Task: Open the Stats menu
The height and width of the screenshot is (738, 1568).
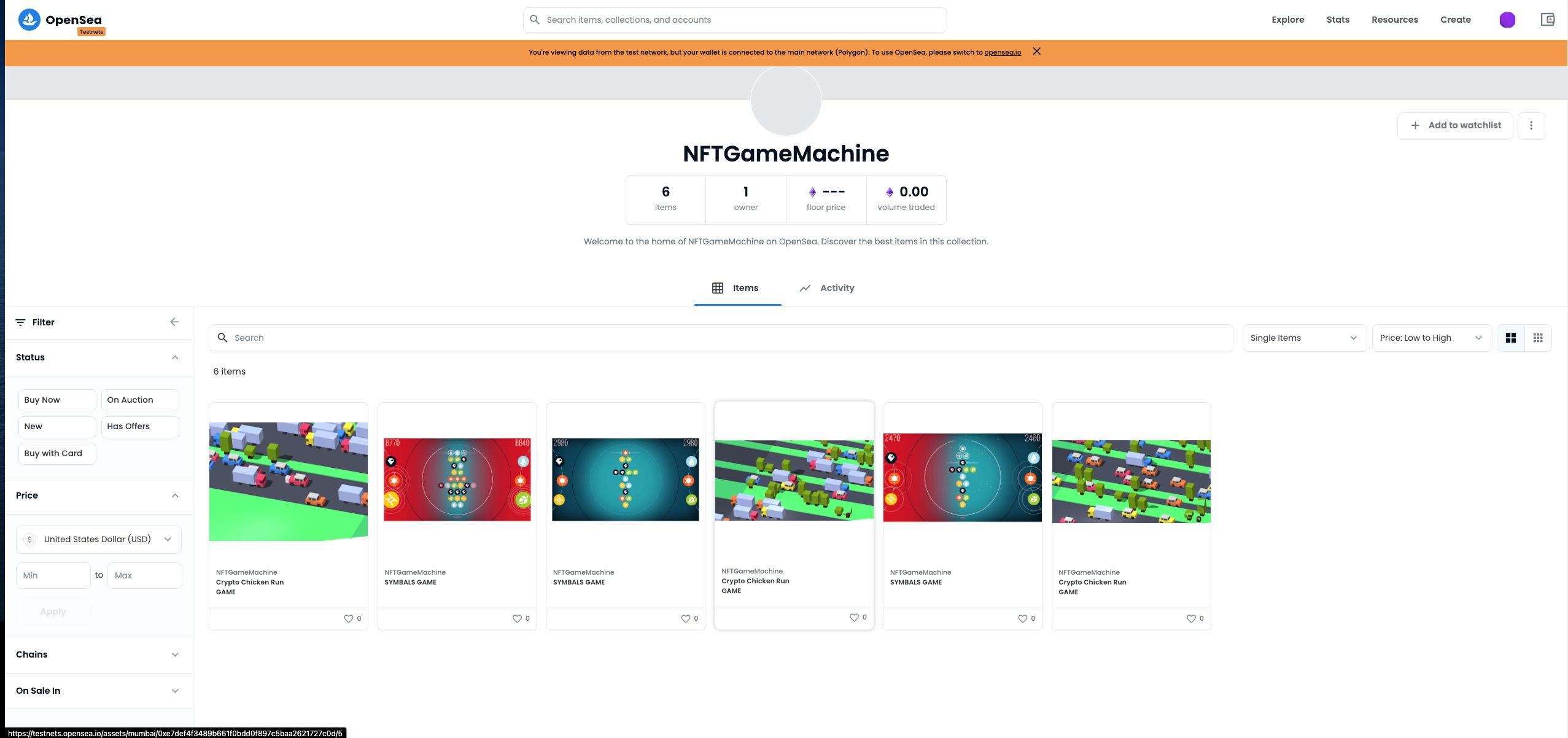Action: pos(1338,20)
